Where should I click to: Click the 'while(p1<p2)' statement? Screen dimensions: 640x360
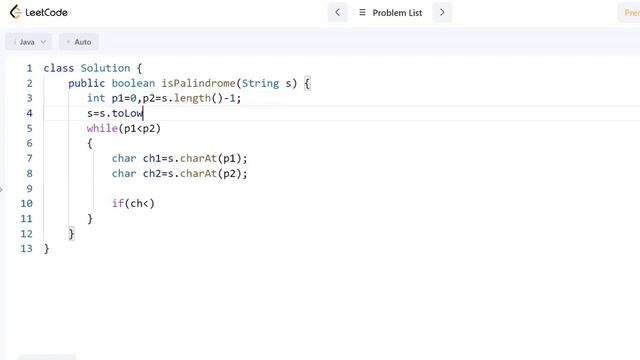124,129
